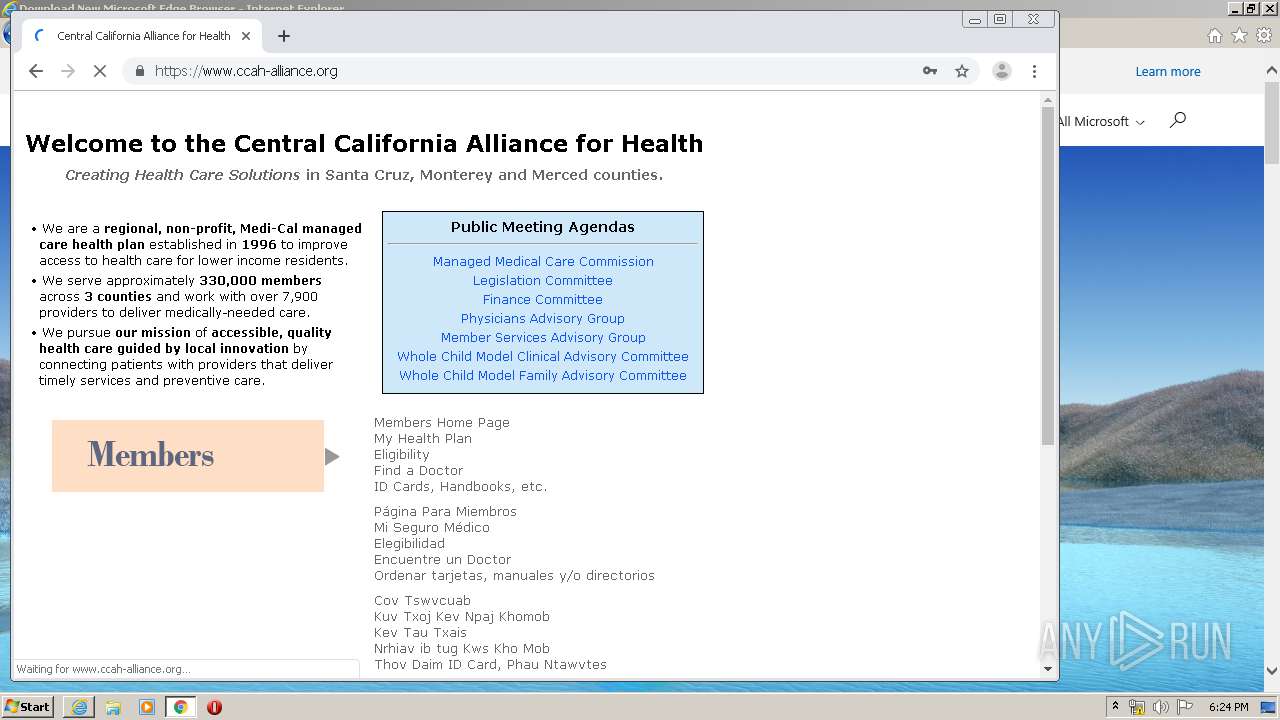
Task: Open Managed Medical Care Commission agenda
Action: pos(543,262)
